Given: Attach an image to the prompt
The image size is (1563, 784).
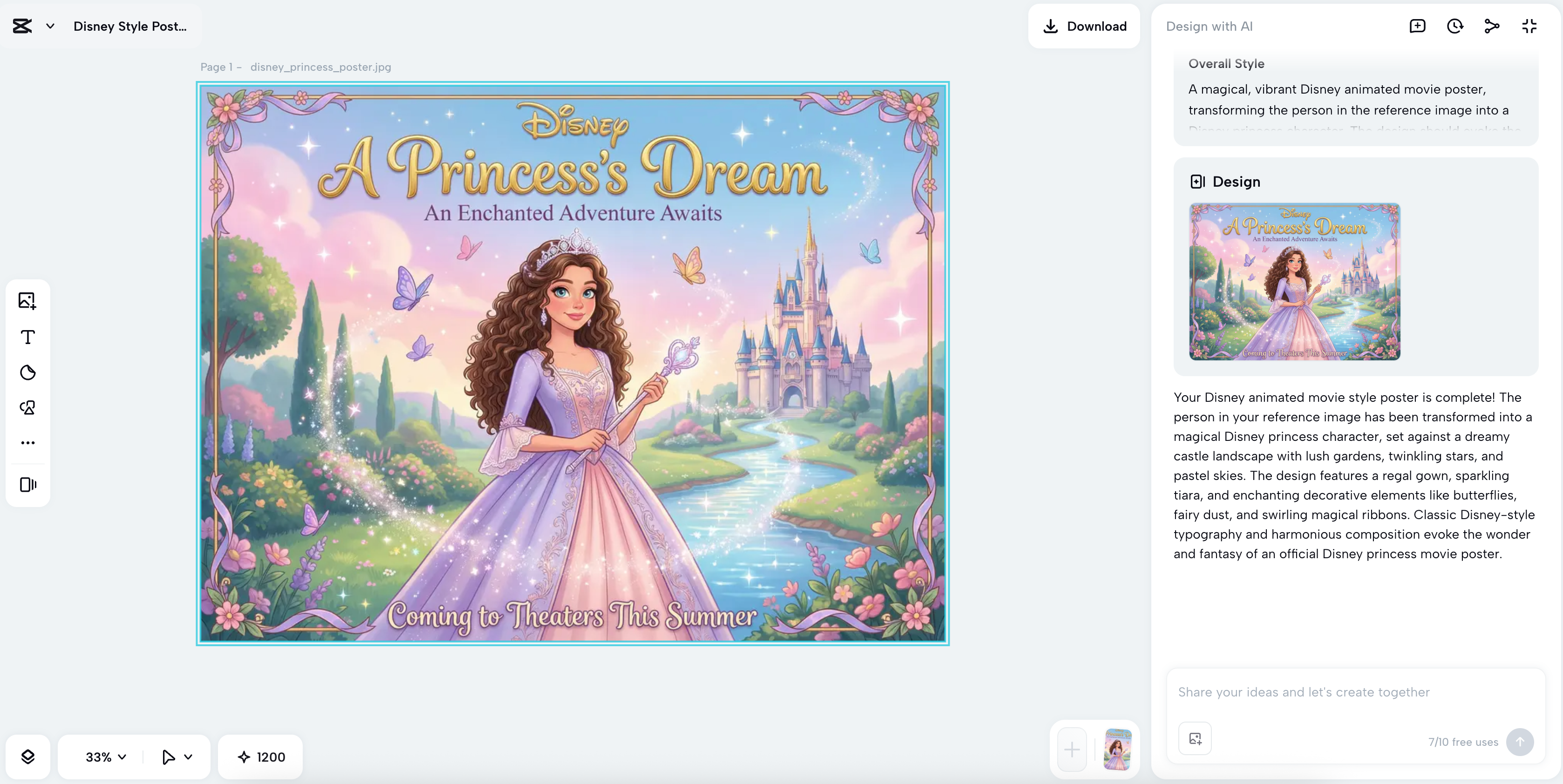Looking at the screenshot, I should tap(1195, 738).
